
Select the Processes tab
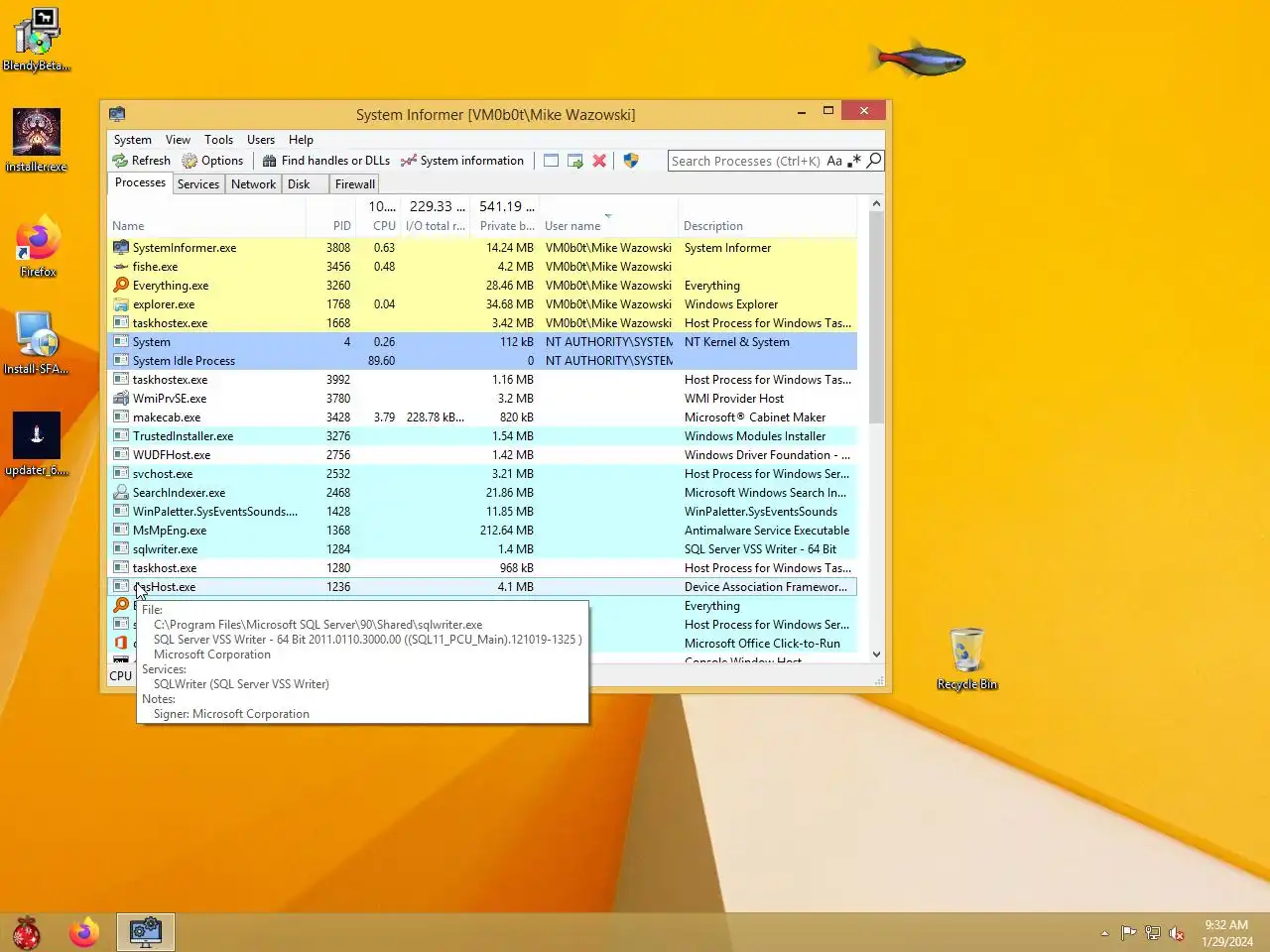click(140, 182)
